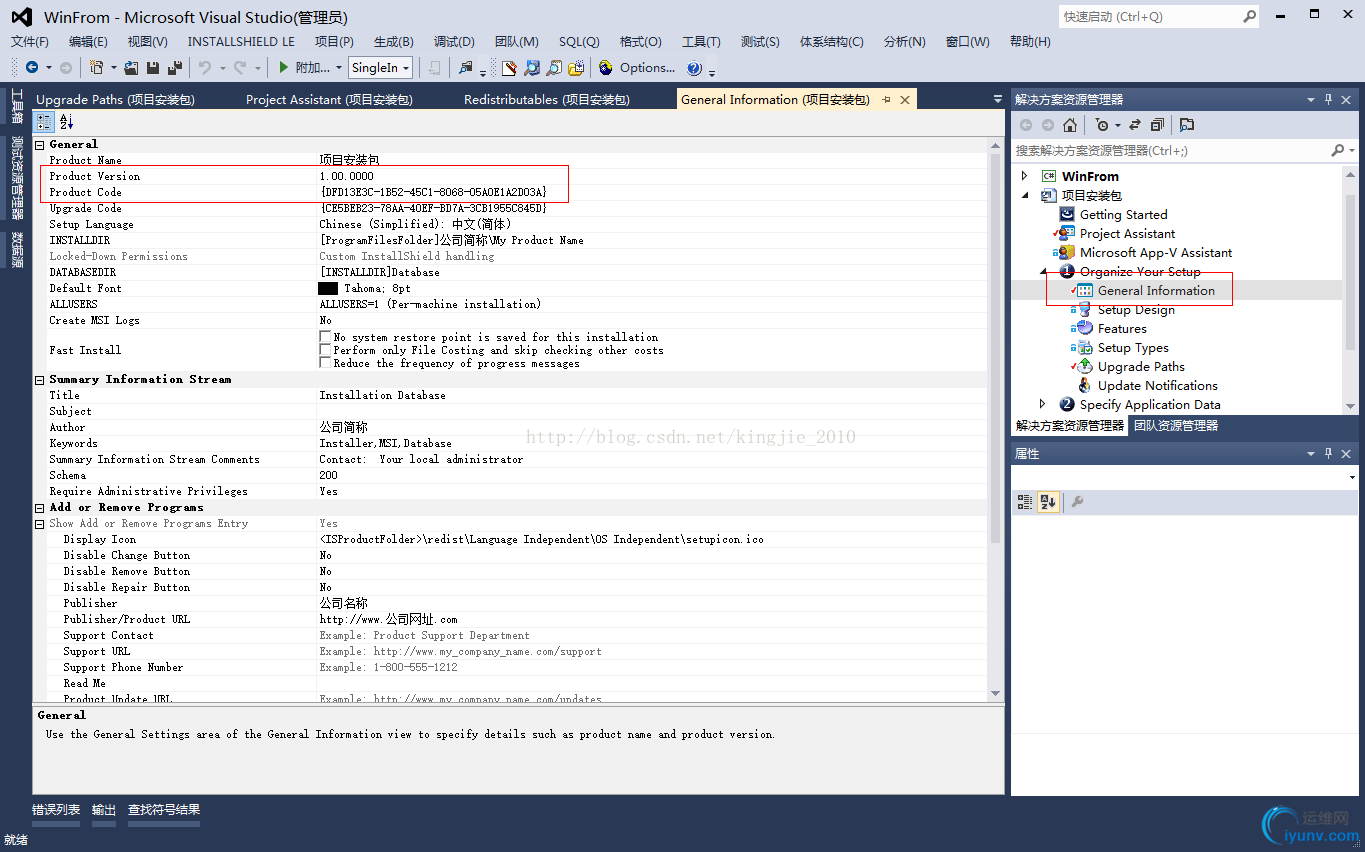Image resolution: width=1365 pixels, height=852 pixels.
Task: Sort property grid alphabetically
Action: pos(67,121)
